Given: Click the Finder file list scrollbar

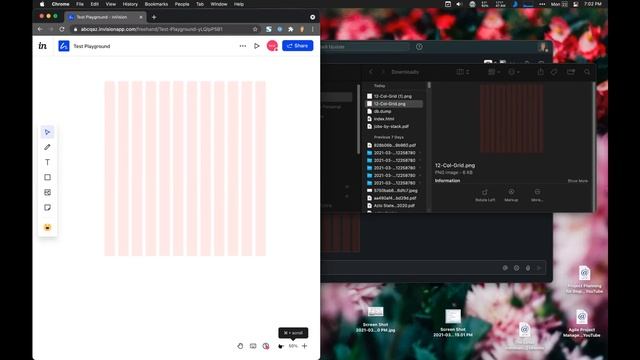Looking at the screenshot, I should click(429, 85).
